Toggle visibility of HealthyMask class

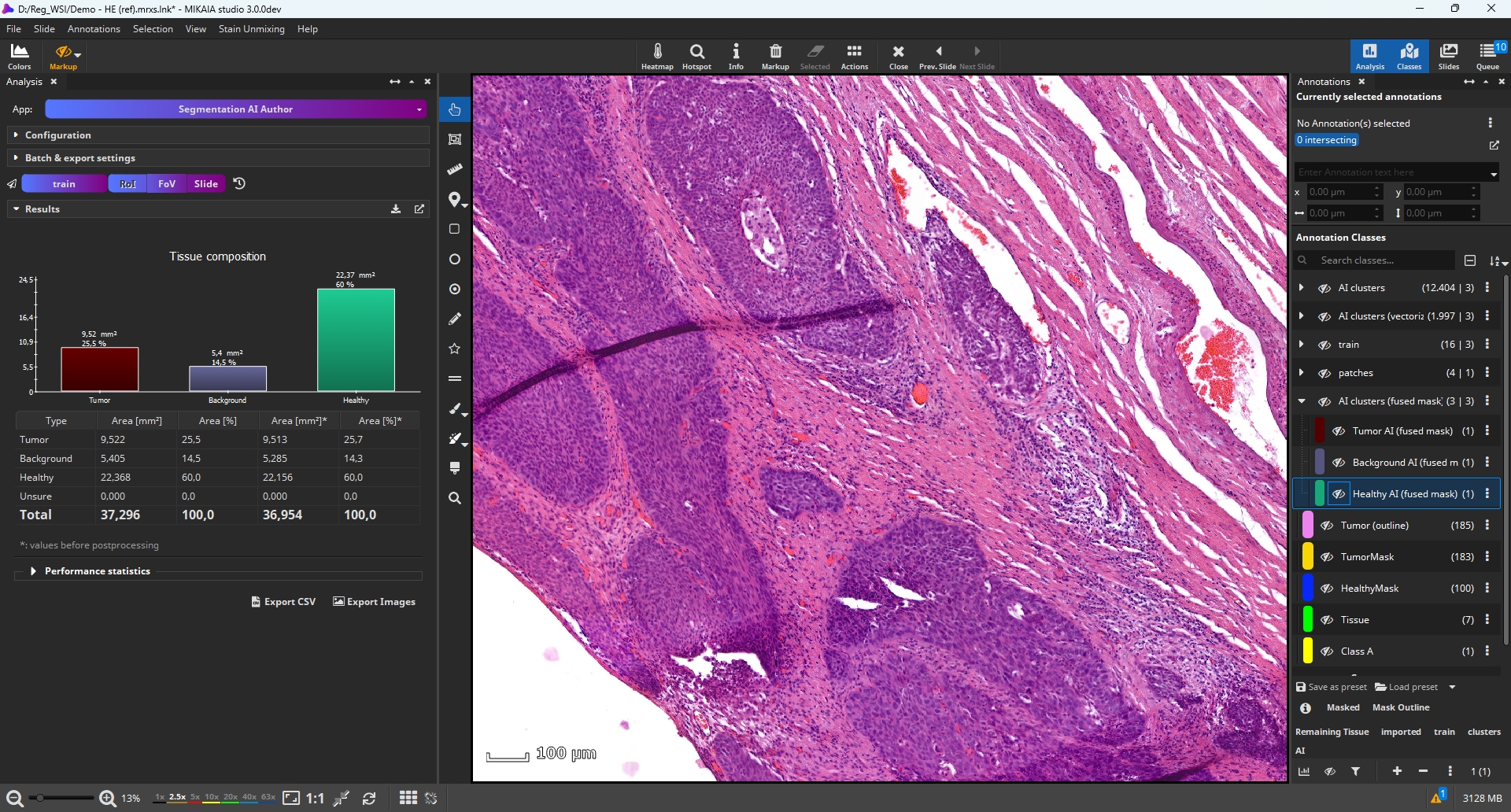pyautogui.click(x=1327, y=589)
